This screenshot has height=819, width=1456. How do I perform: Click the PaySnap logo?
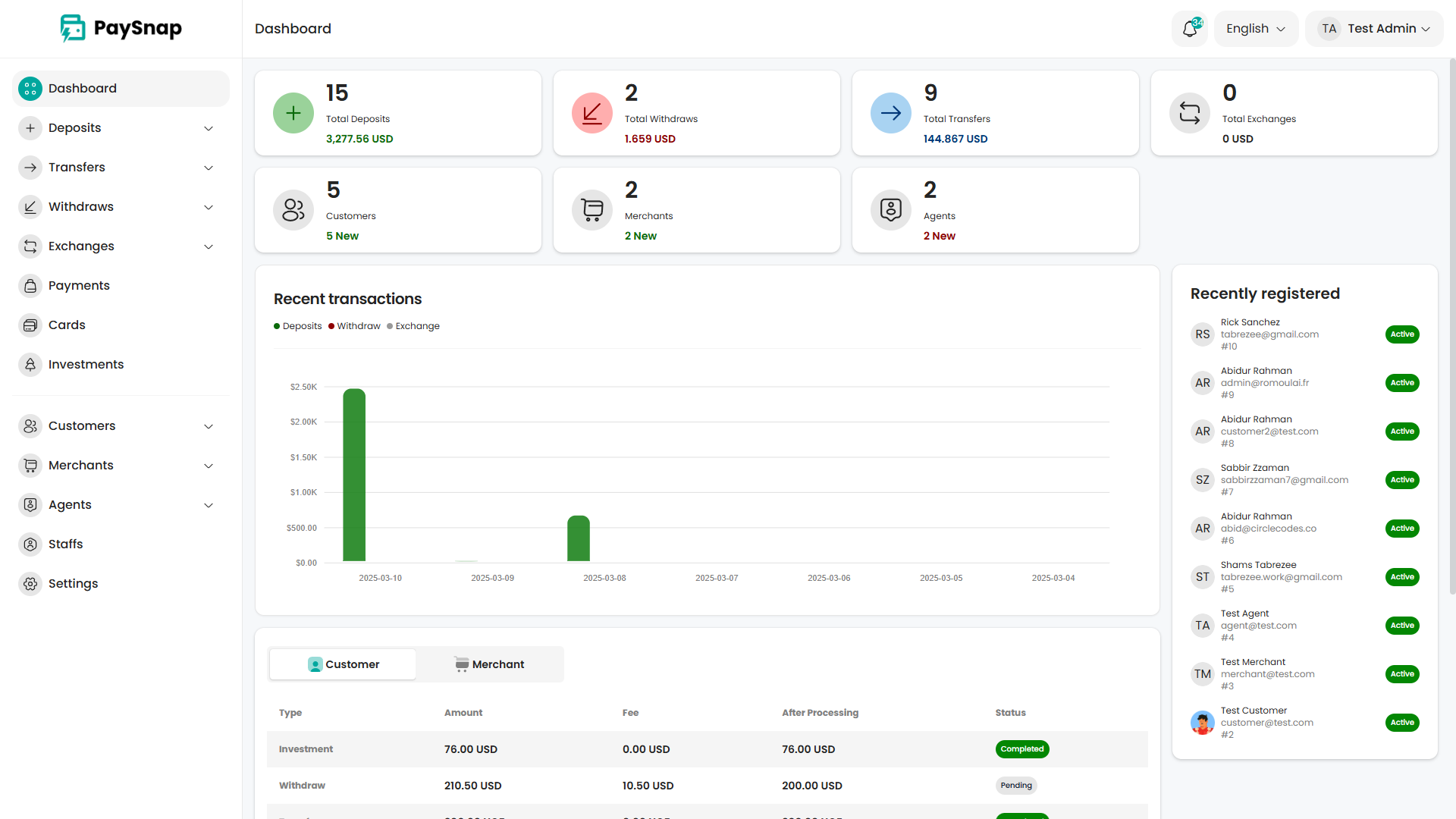121,28
